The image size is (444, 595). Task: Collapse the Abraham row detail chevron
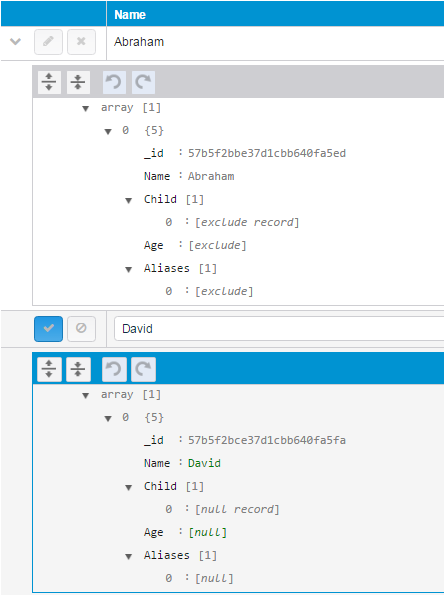tap(15, 41)
